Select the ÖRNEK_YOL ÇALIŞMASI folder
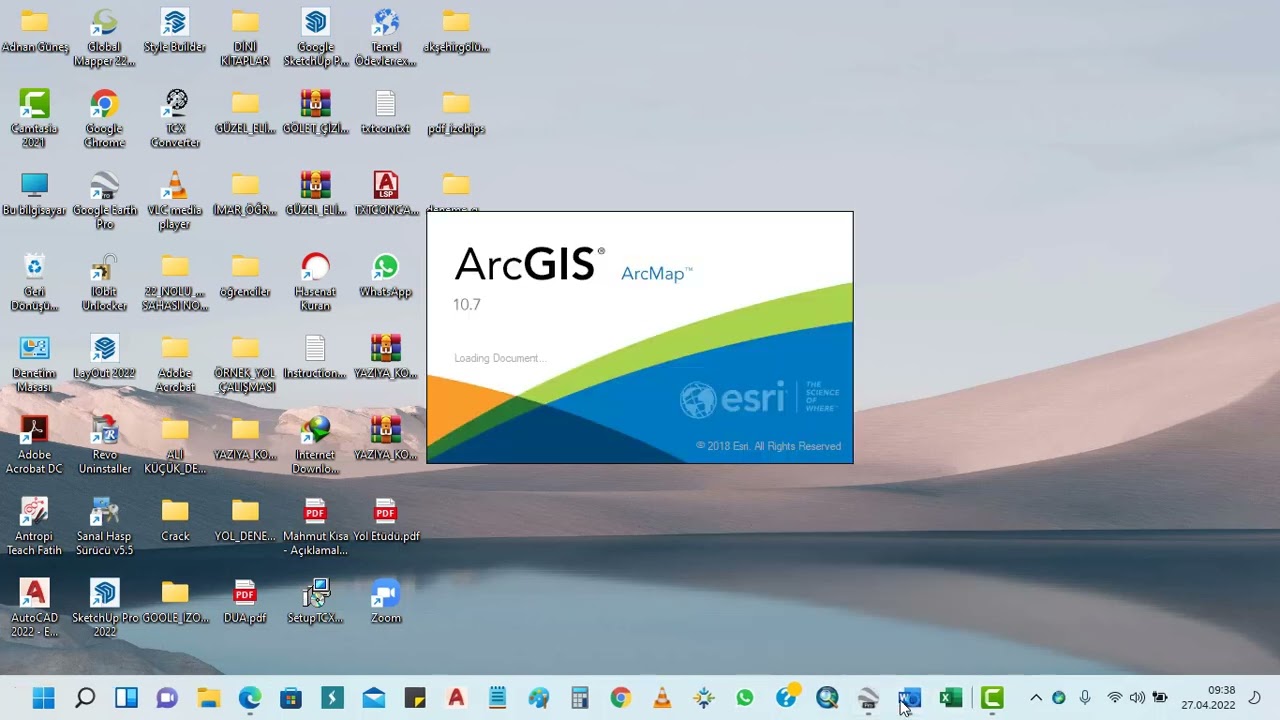The height and width of the screenshot is (720, 1280). (245, 364)
